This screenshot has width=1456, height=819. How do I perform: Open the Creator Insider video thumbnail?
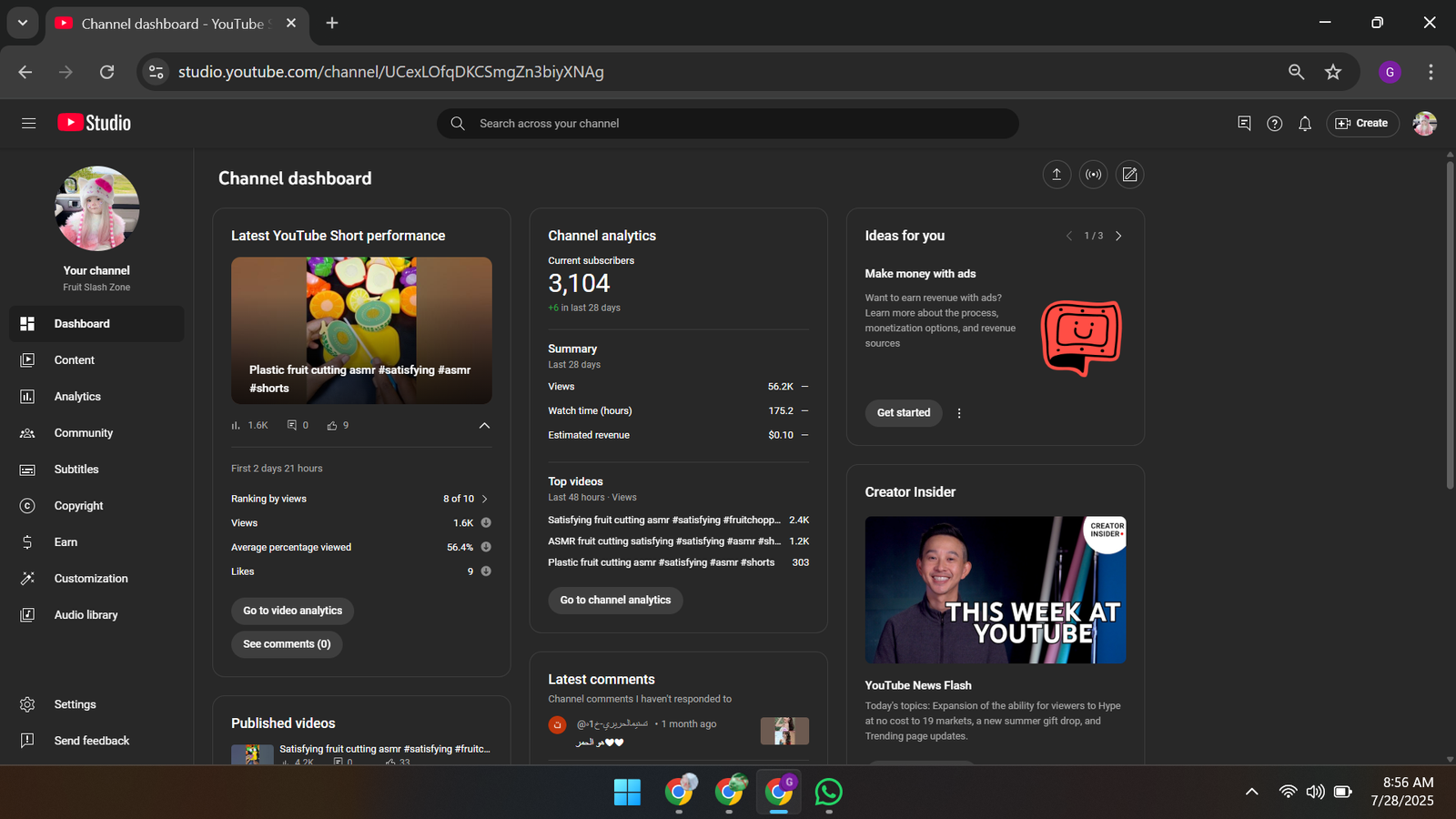click(996, 590)
